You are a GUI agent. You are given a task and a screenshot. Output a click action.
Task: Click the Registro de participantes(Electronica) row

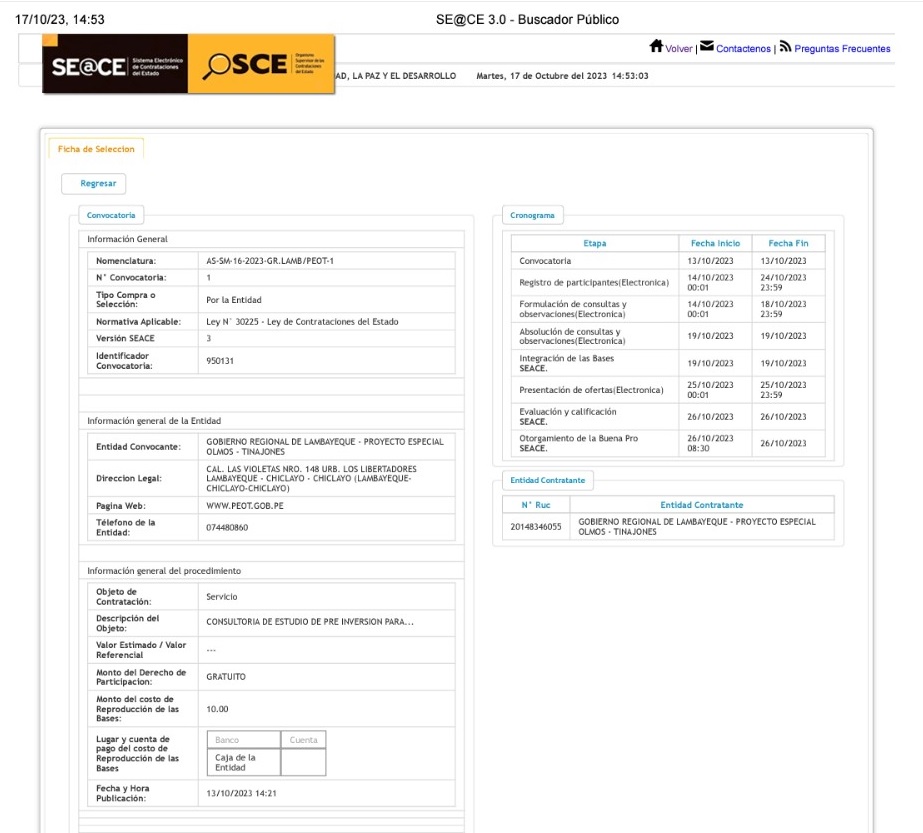coord(668,283)
